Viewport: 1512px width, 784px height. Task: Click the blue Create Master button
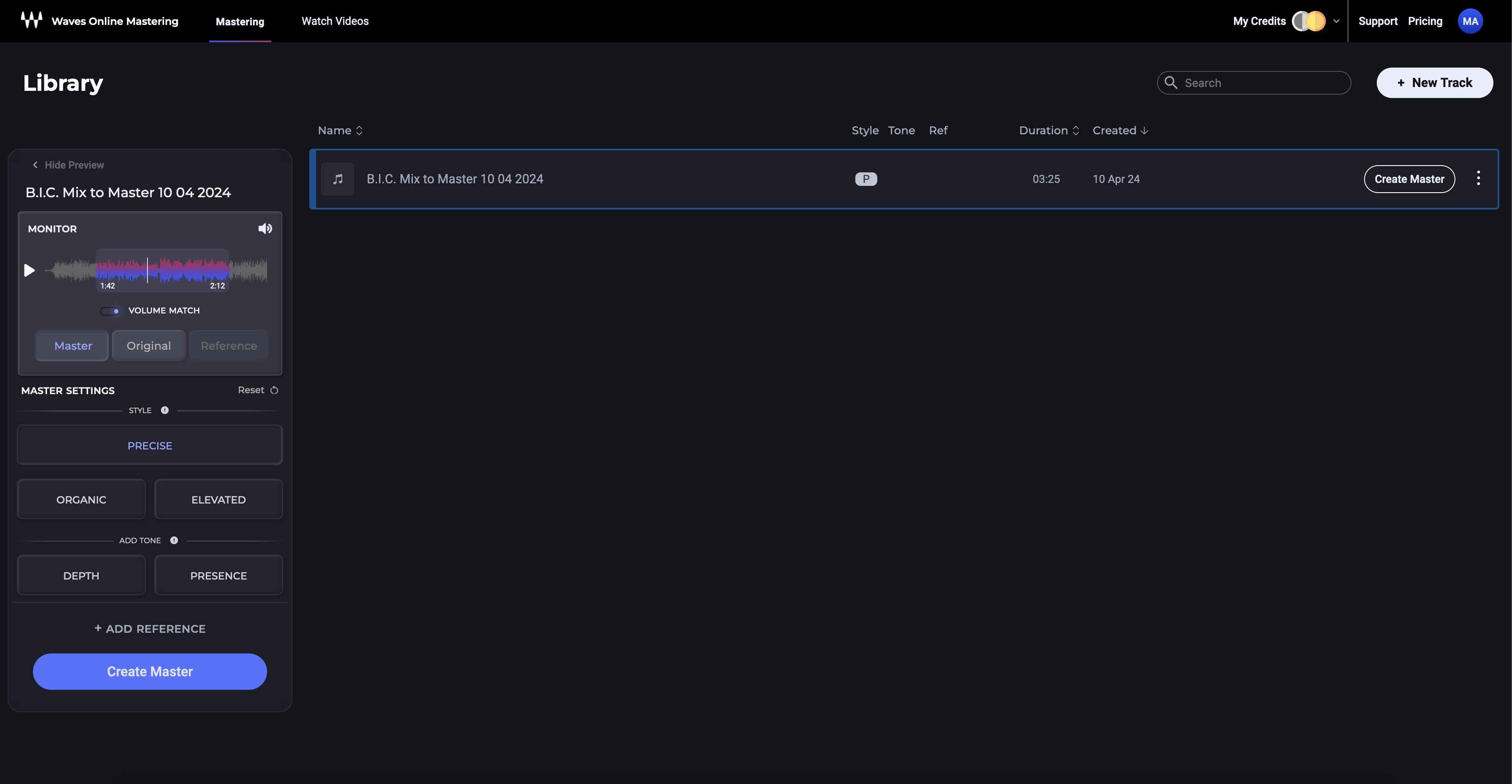(x=150, y=671)
